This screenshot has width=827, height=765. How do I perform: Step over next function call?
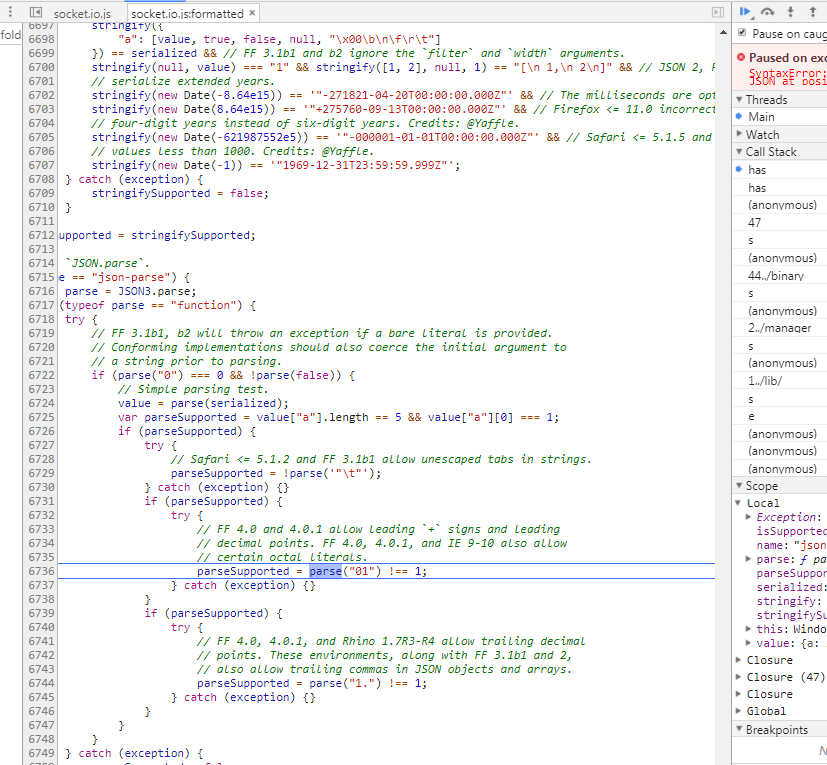point(767,12)
